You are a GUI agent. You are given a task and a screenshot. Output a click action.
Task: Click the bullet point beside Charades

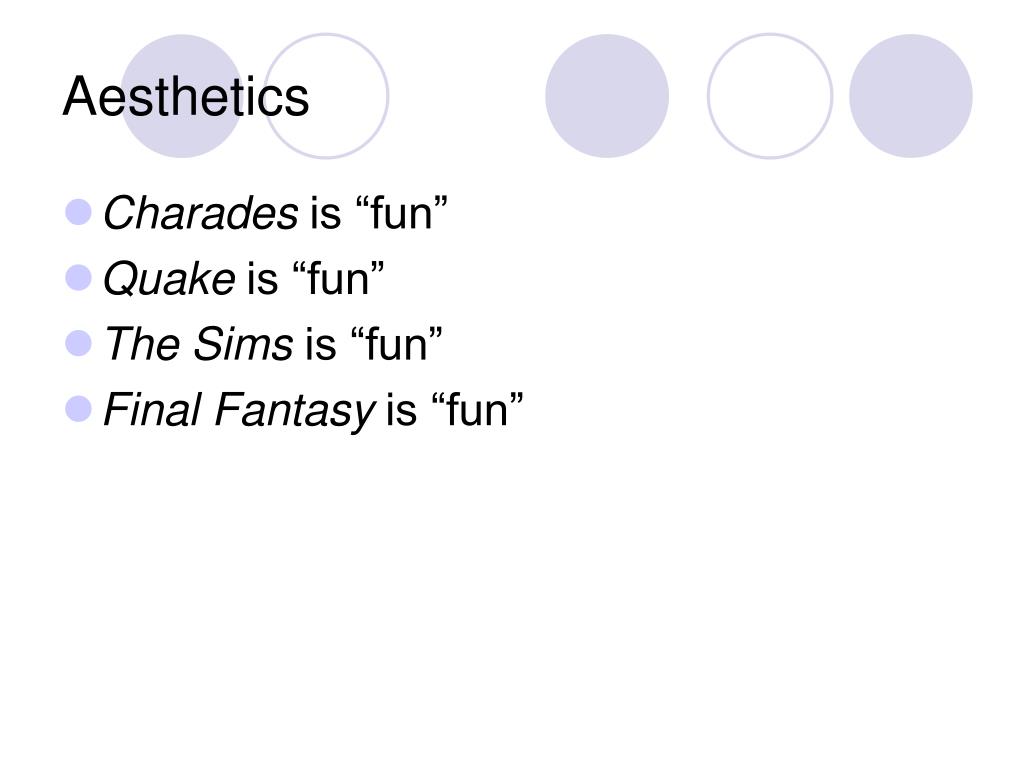click(78, 211)
